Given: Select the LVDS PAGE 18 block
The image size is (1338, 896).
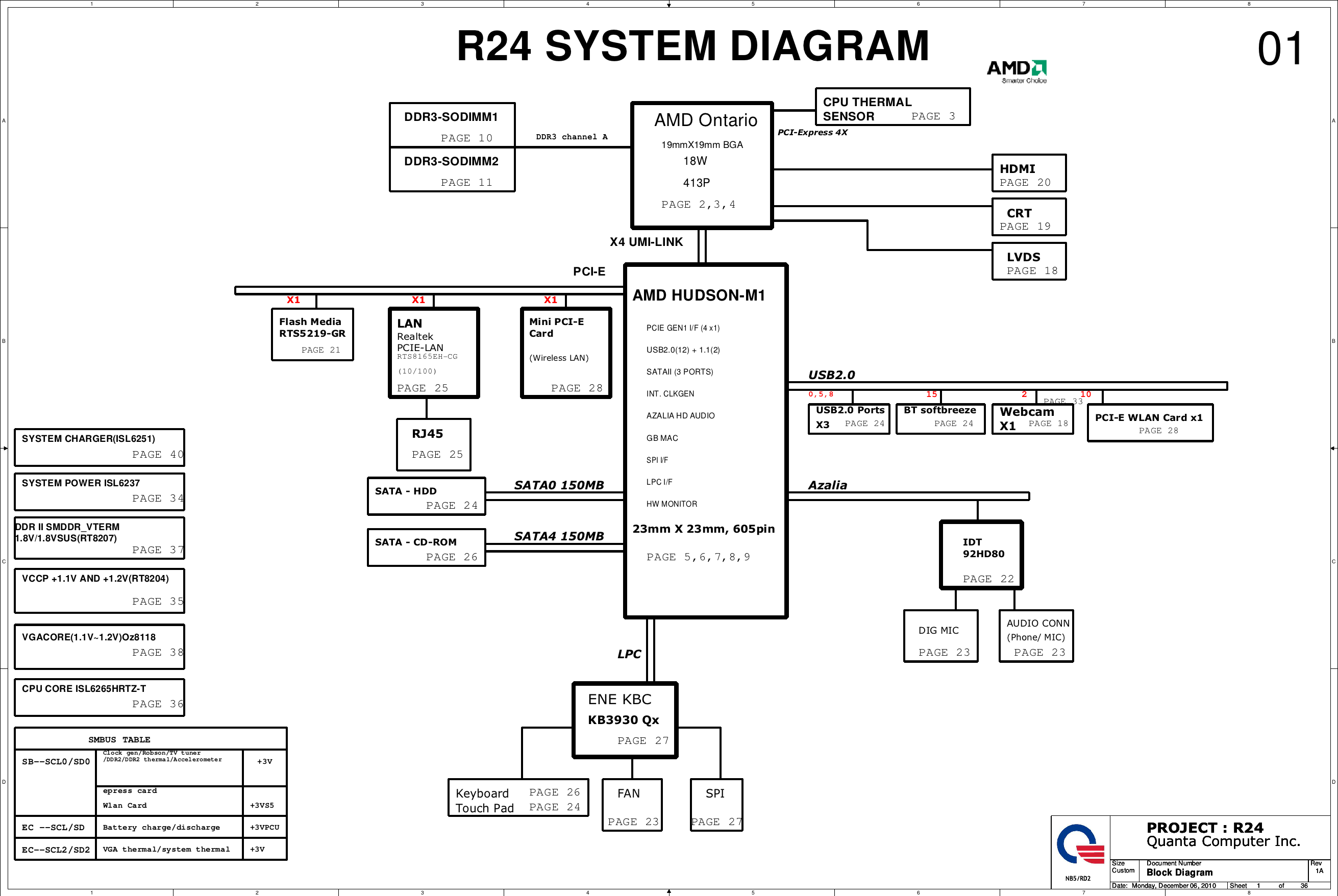Looking at the screenshot, I should click(x=1029, y=262).
